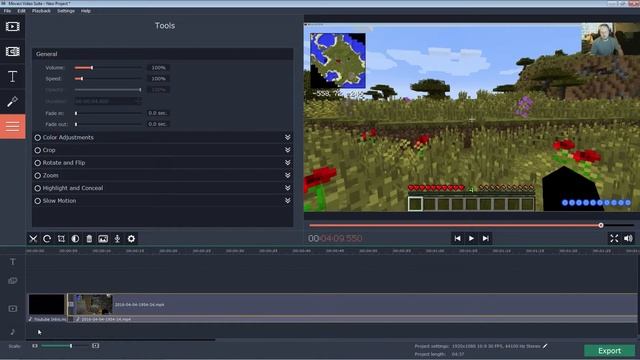Open the File menu
Viewport: 640px width, 360px height.
pyautogui.click(x=7, y=11)
